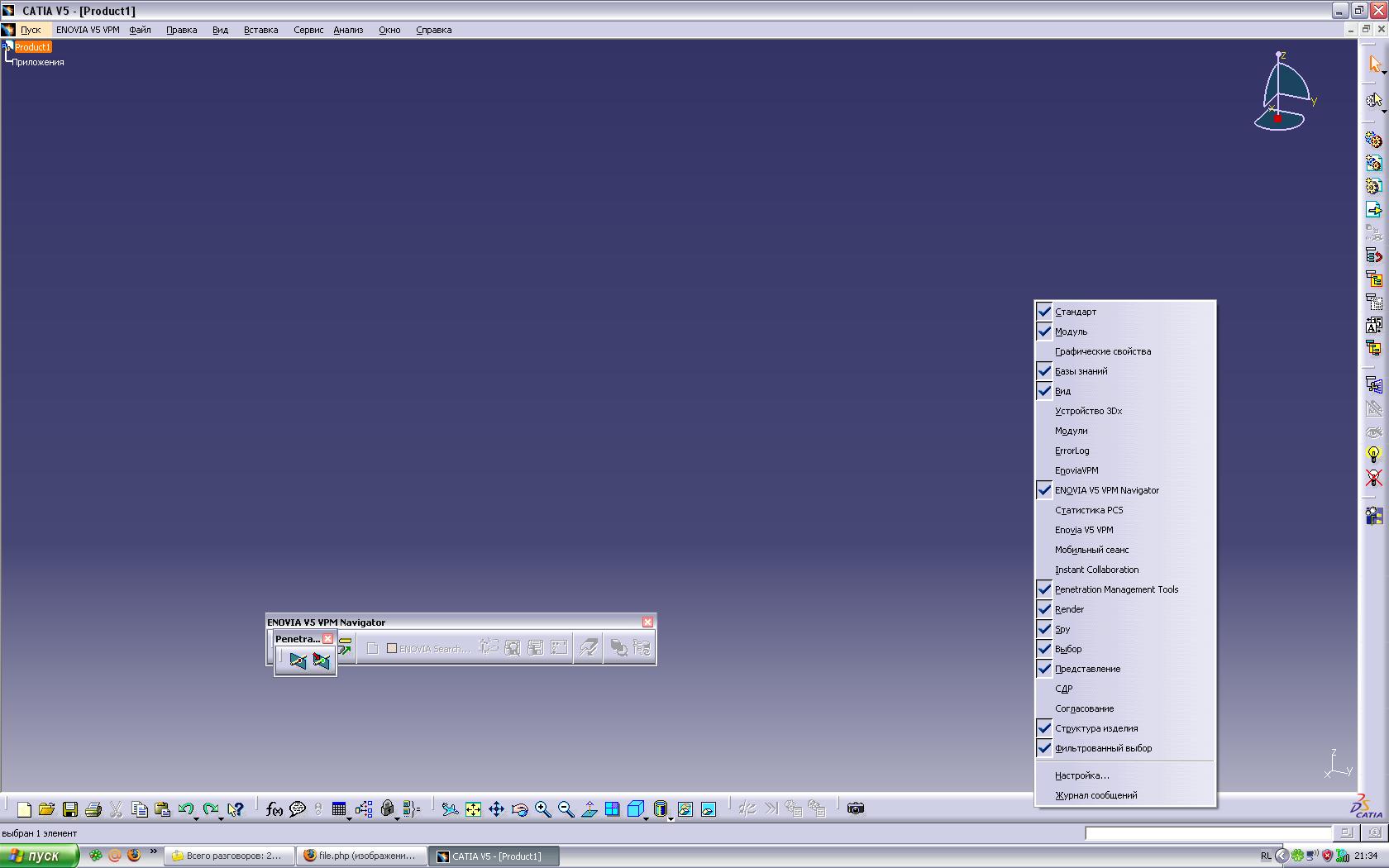Screen dimensions: 1389x868
Task: Toggle the ENOVIA Search checkbox
Action: [x=392, y=648]
